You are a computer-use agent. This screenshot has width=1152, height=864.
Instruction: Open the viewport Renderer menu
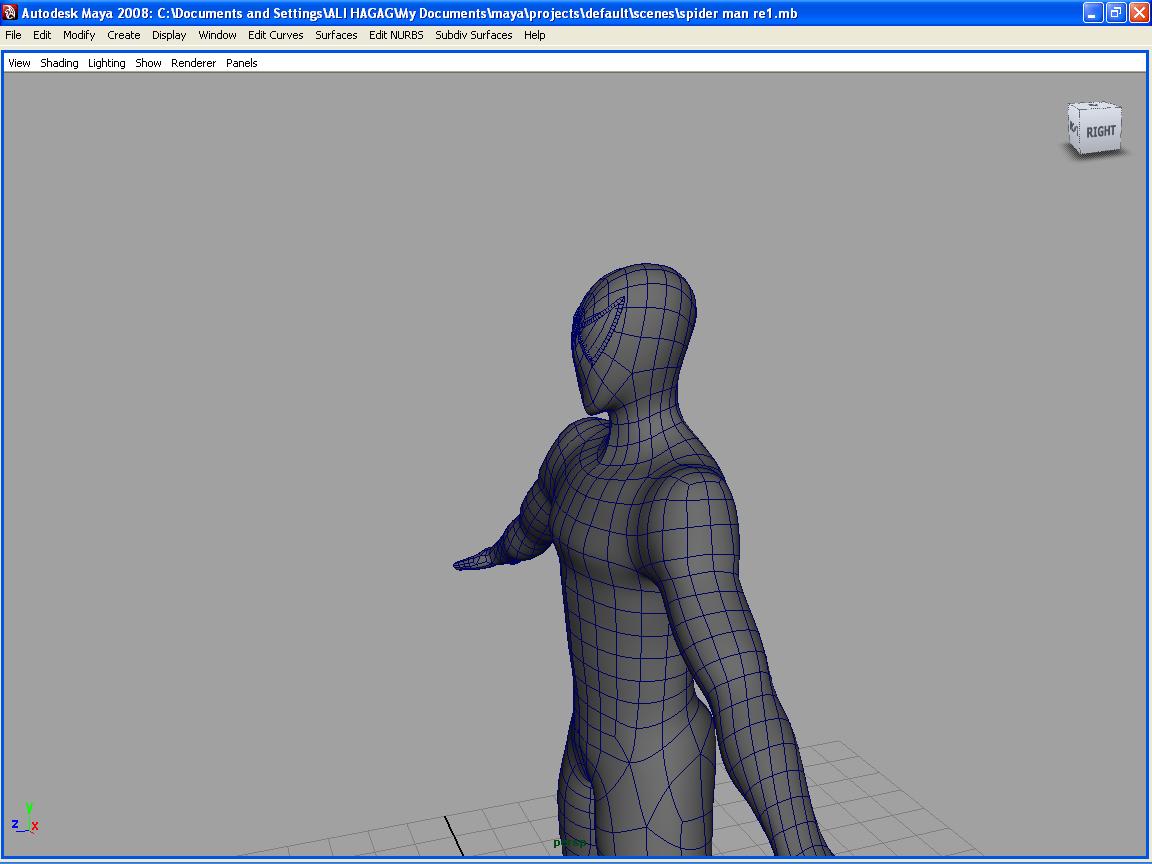point(193,63)
